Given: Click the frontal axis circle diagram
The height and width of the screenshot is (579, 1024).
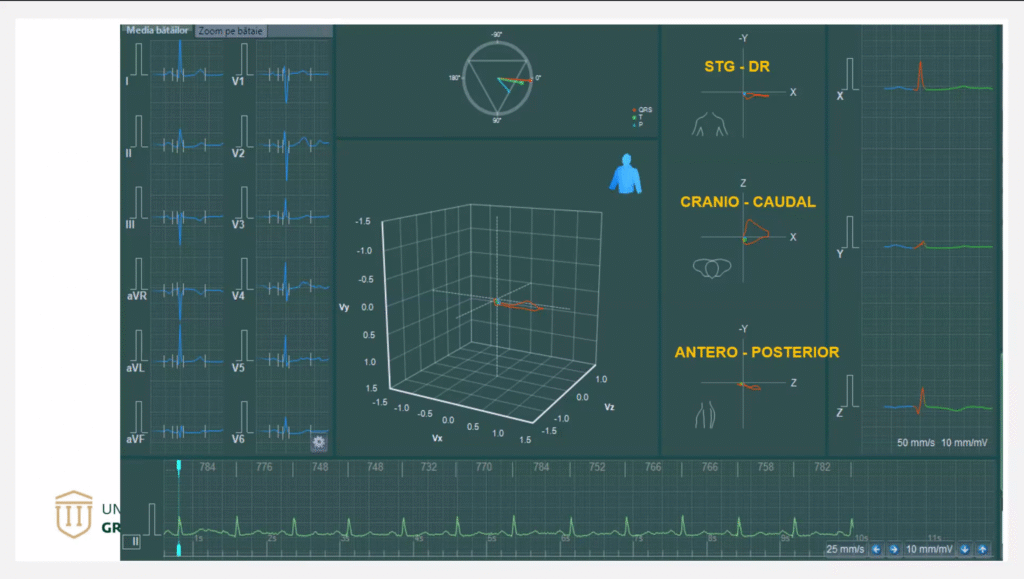Looking at the screenshot, I should [497, 79].
